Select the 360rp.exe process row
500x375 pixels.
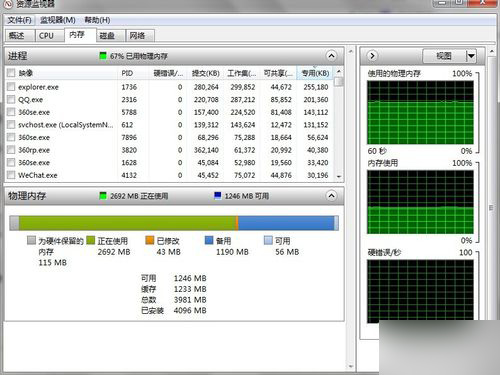169,150
